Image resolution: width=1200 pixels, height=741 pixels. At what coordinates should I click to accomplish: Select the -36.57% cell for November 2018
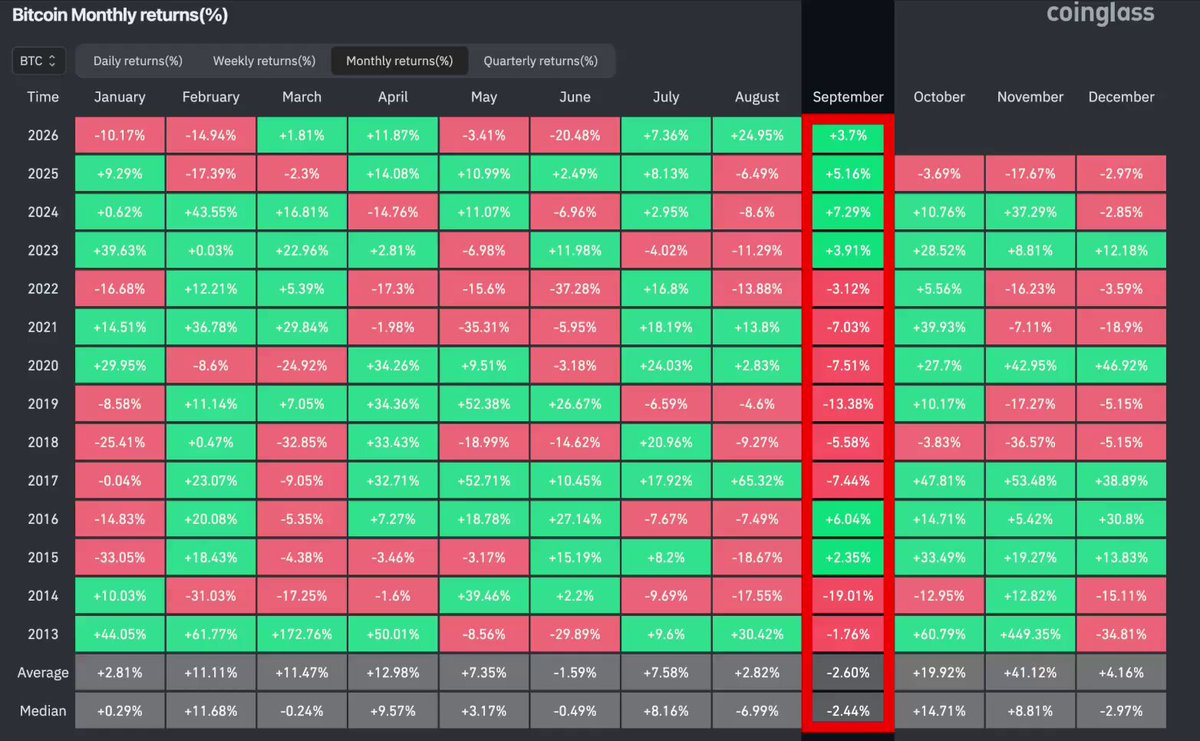(1030, 442)
